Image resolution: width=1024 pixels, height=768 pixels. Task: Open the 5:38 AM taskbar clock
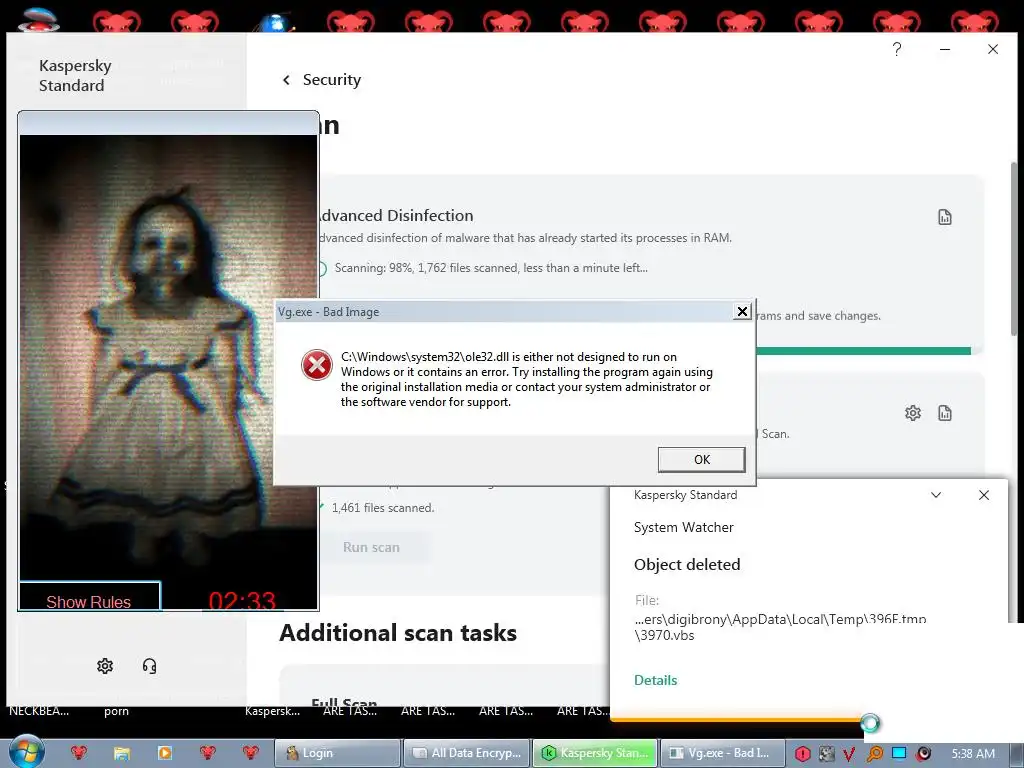973,753
